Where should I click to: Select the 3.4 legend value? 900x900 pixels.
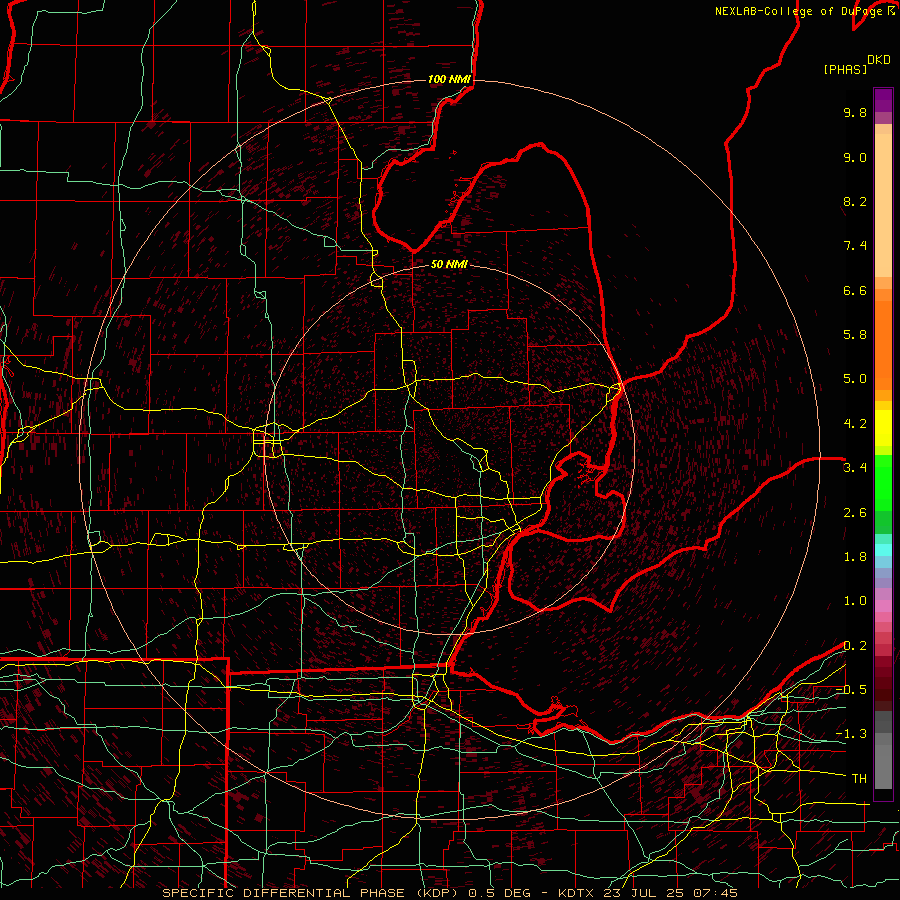tap(855, 468)
